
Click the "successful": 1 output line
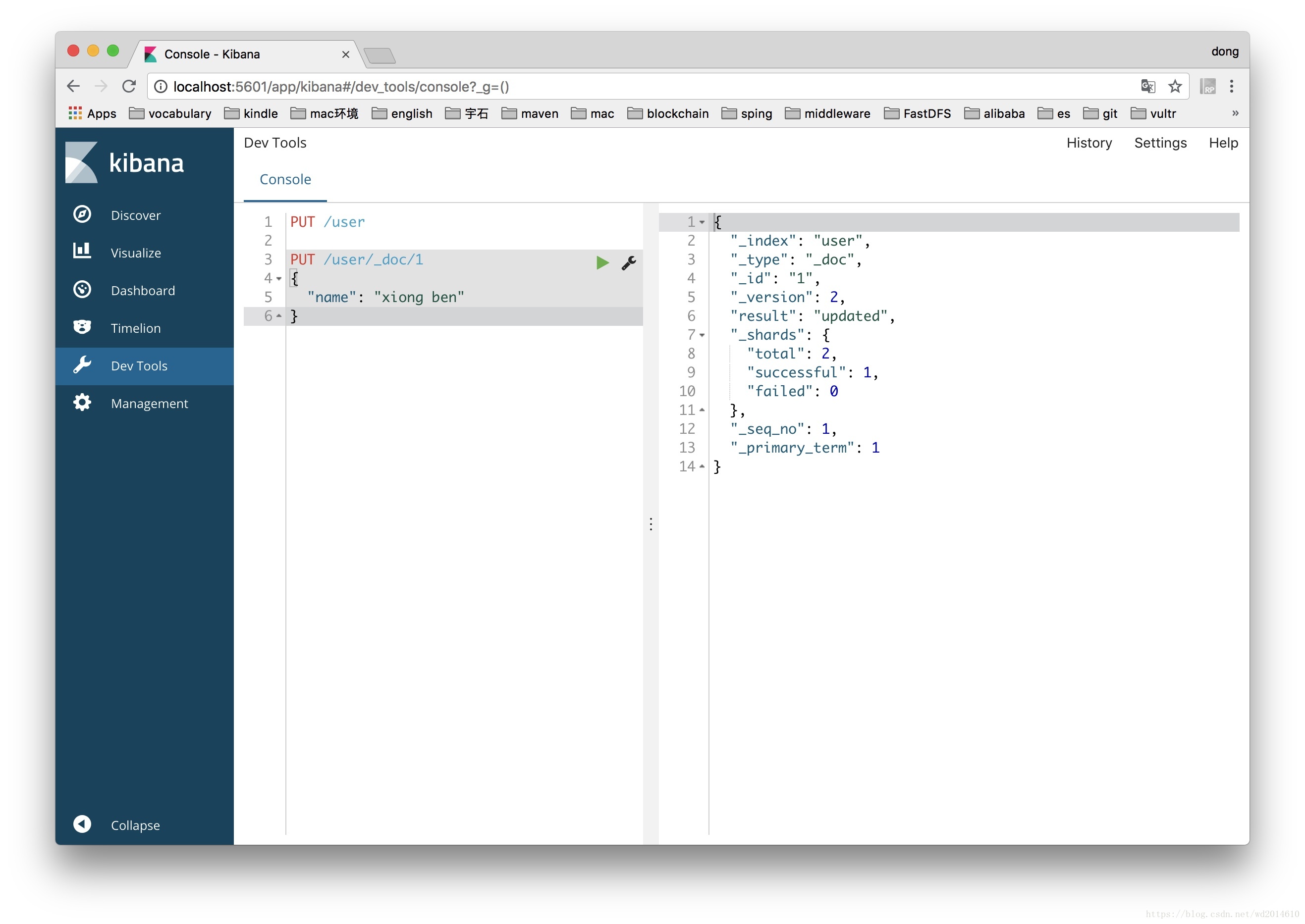813,372
